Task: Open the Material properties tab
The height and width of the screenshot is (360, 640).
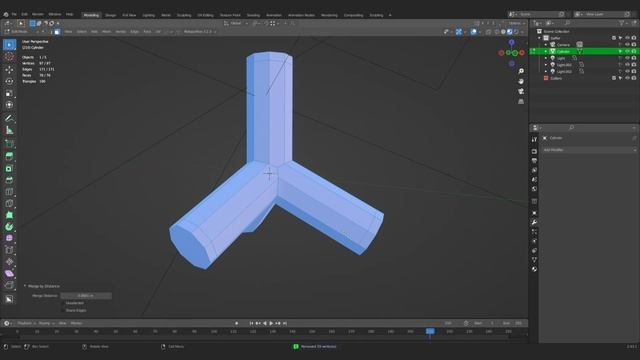Action: pos(534,269)
